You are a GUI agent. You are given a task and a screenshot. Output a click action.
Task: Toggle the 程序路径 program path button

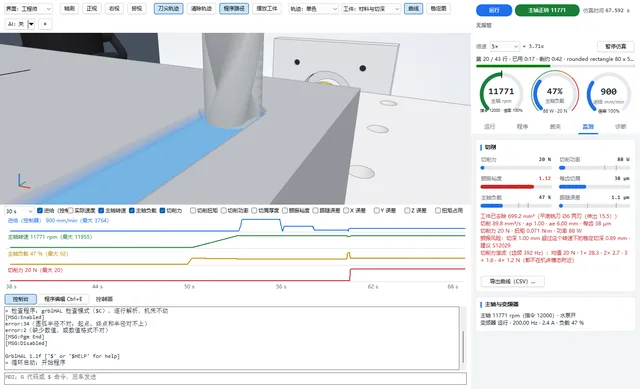point(234,9)
